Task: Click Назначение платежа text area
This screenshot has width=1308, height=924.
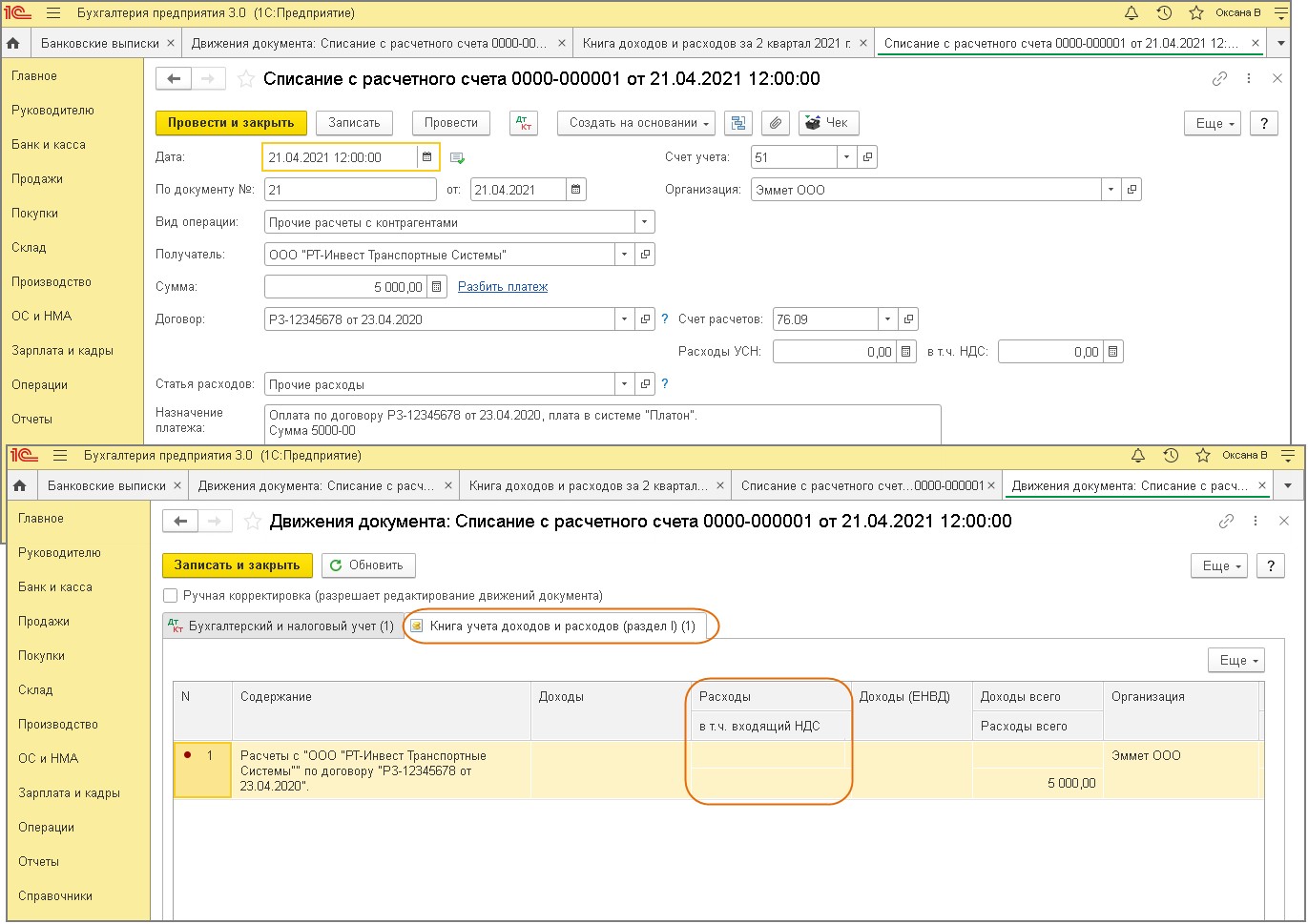Action: [602, 423]
